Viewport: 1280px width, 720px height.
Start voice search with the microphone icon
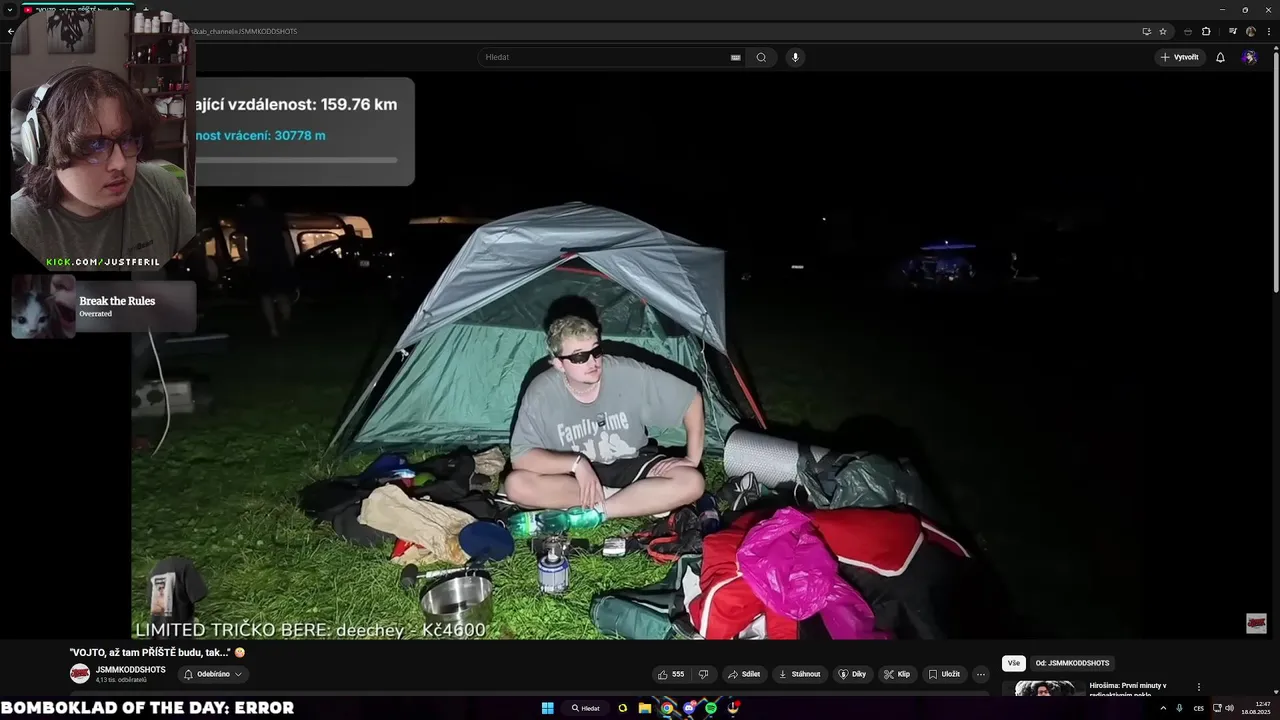795,57
